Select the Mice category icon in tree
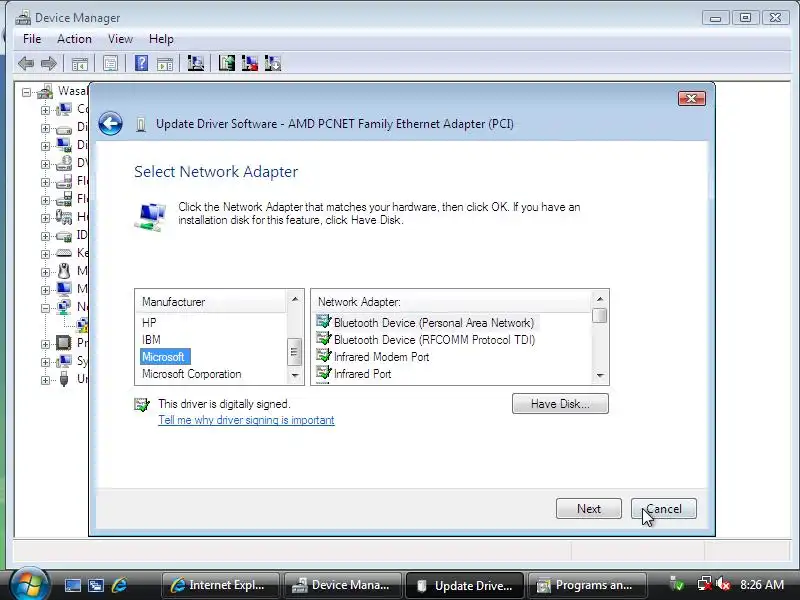800x600 pixels. point(64,271)
